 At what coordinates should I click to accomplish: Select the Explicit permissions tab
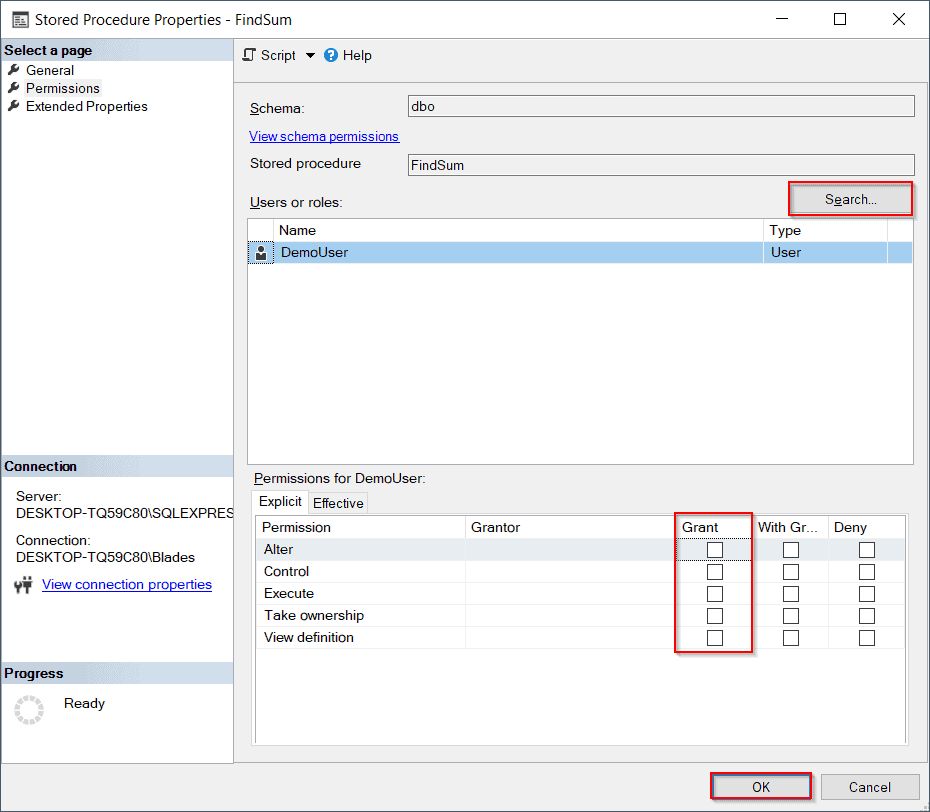[x=280, y=501]
